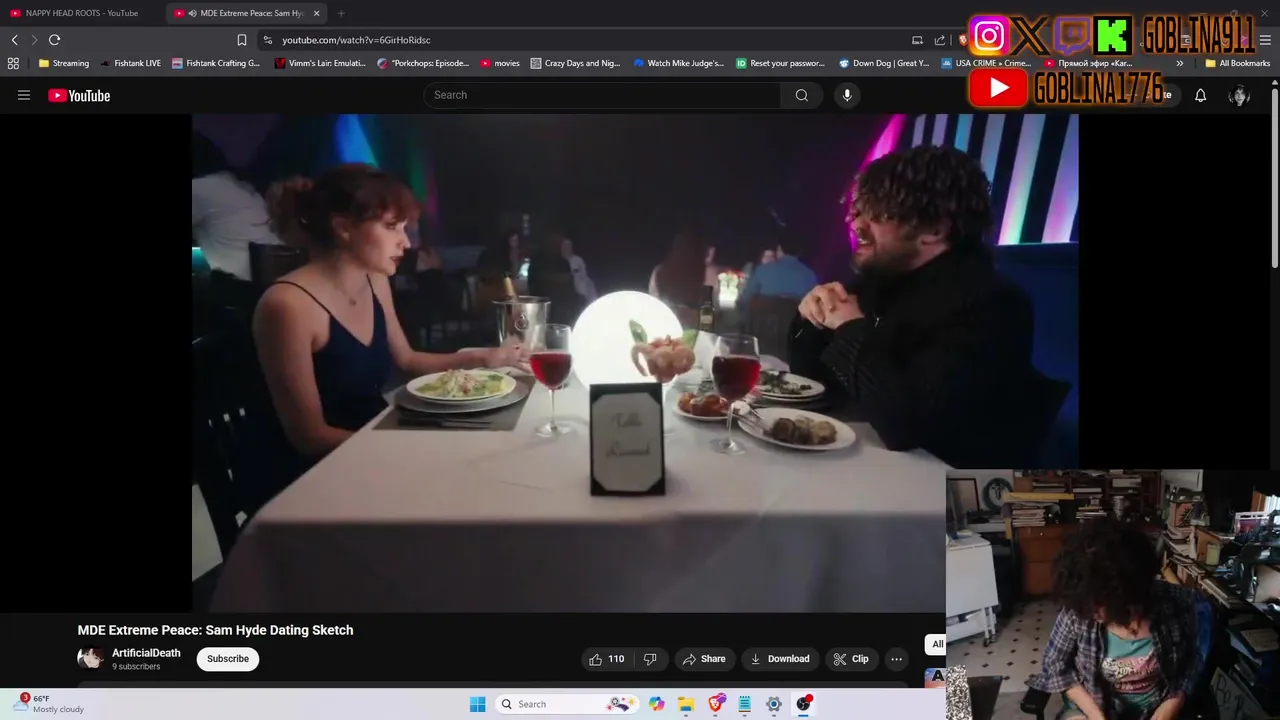The width and height of the screenshot is (1280, 720).
Task: Open Copilot from taskbar
Action: pyautogui.click(x=656, y=704)
